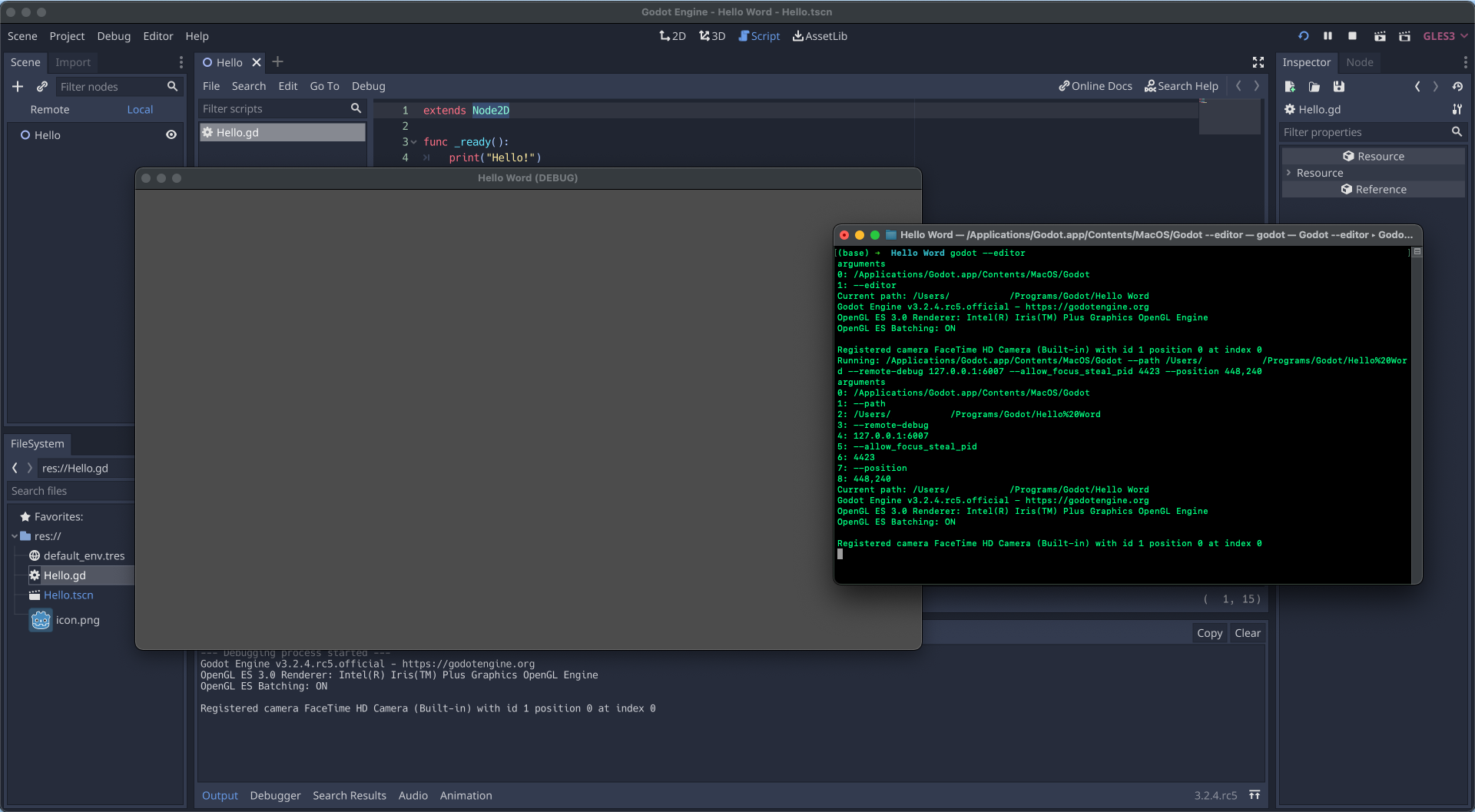Play a custom scene icon
The width and height of the screenshot is (1475, 812).
tap(1404, 36)
